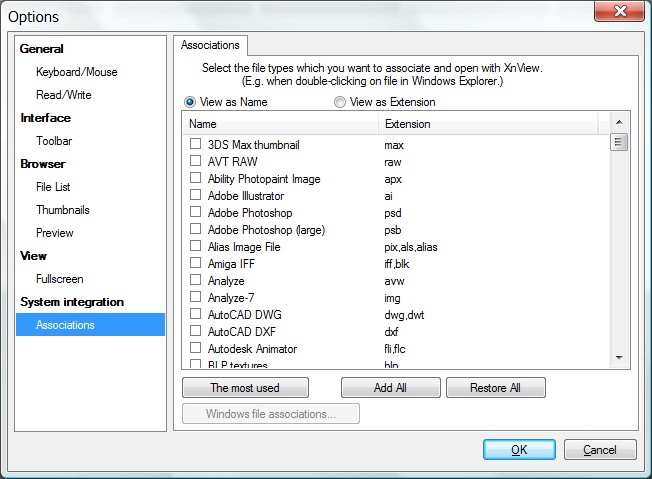Go to Read/Write options
This screenshot has width=652, height=479.
pyautogui.click(x=64, y=95)
